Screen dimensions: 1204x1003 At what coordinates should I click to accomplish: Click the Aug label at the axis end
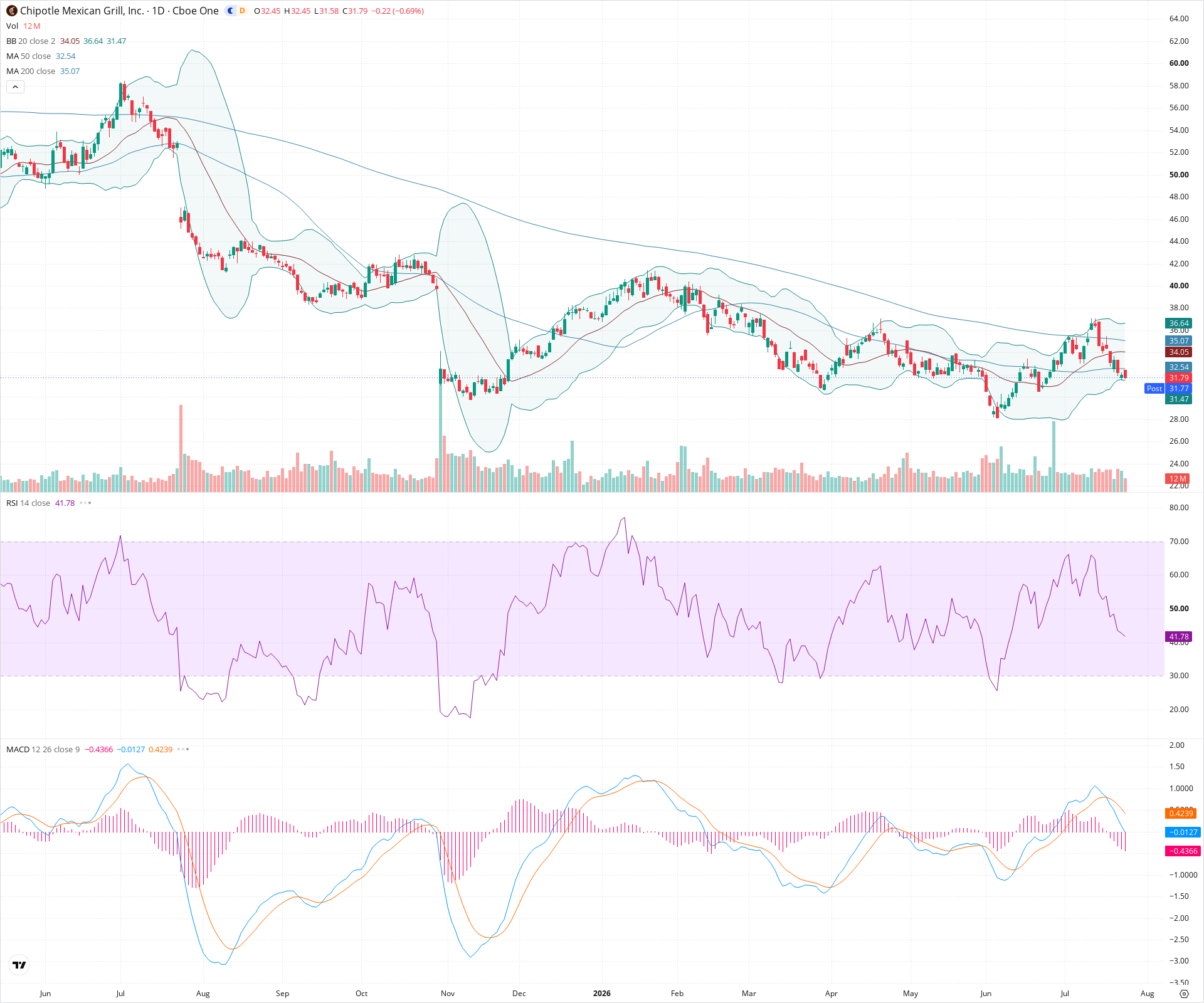click(1147, 994)
